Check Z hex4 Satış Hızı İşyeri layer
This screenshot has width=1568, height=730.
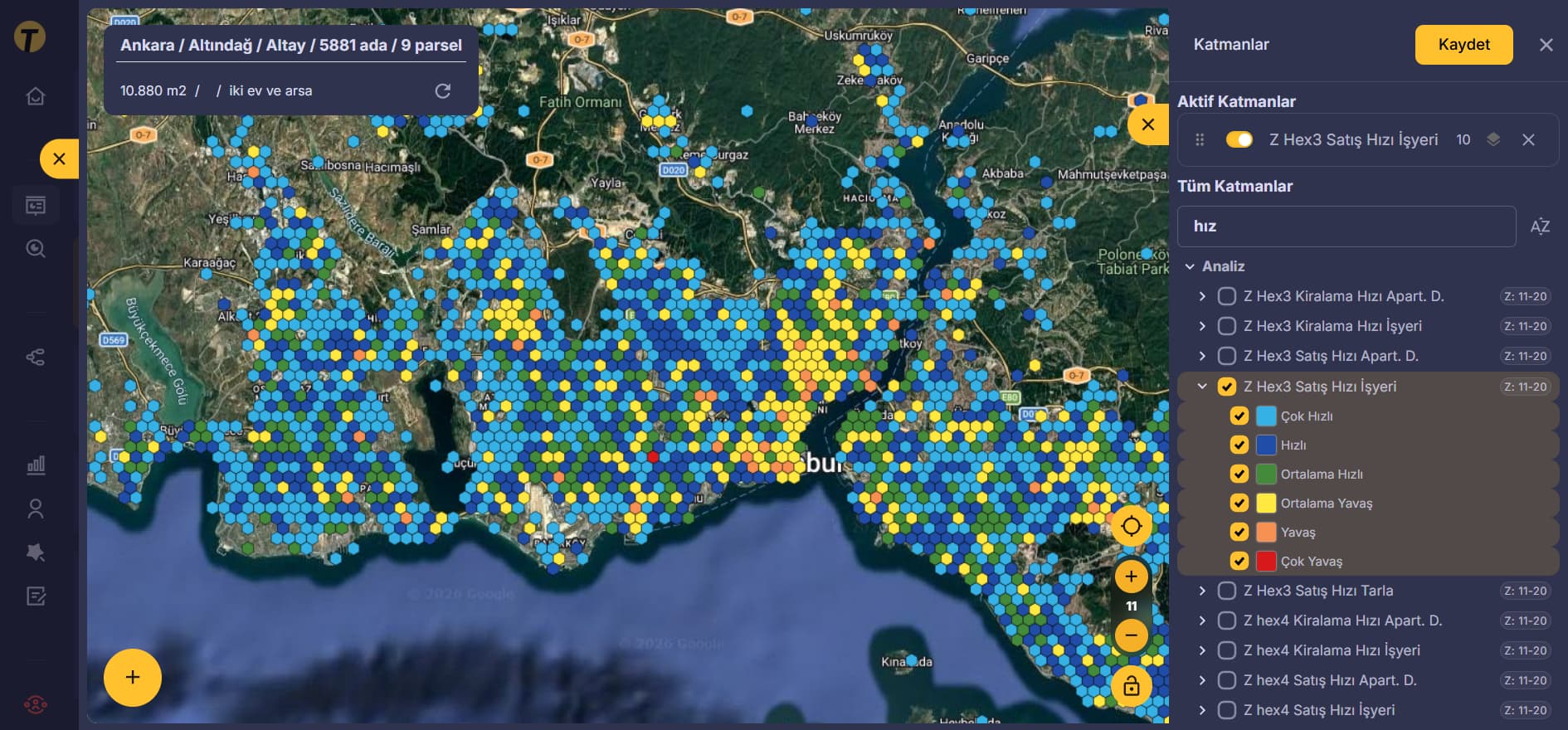pyautogui.click(x=1226, y=710)
